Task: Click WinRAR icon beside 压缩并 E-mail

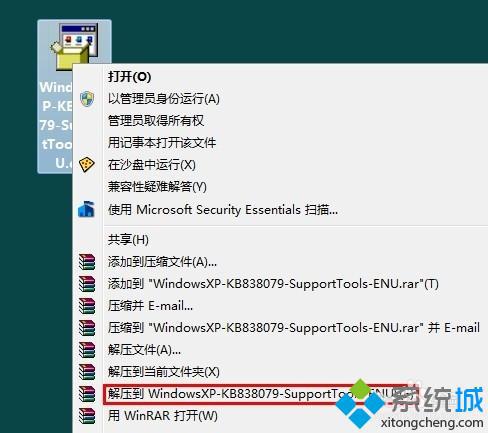Action: (87, 306)
